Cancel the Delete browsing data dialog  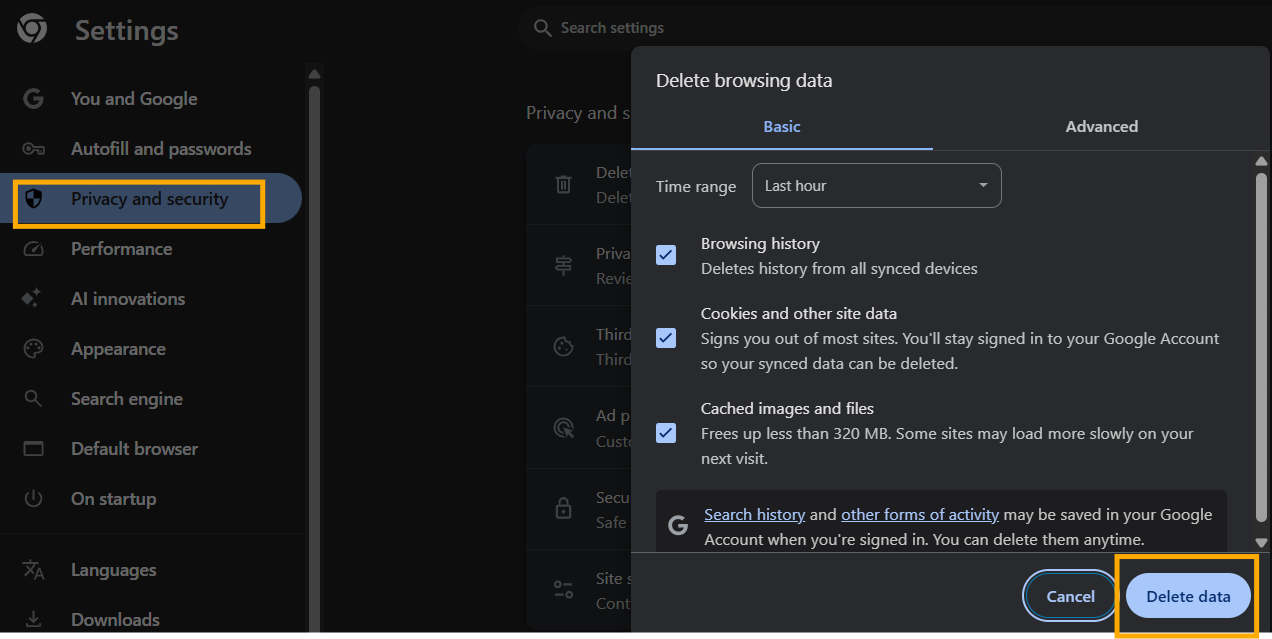pyautogui.click(x=1070, y=596)
